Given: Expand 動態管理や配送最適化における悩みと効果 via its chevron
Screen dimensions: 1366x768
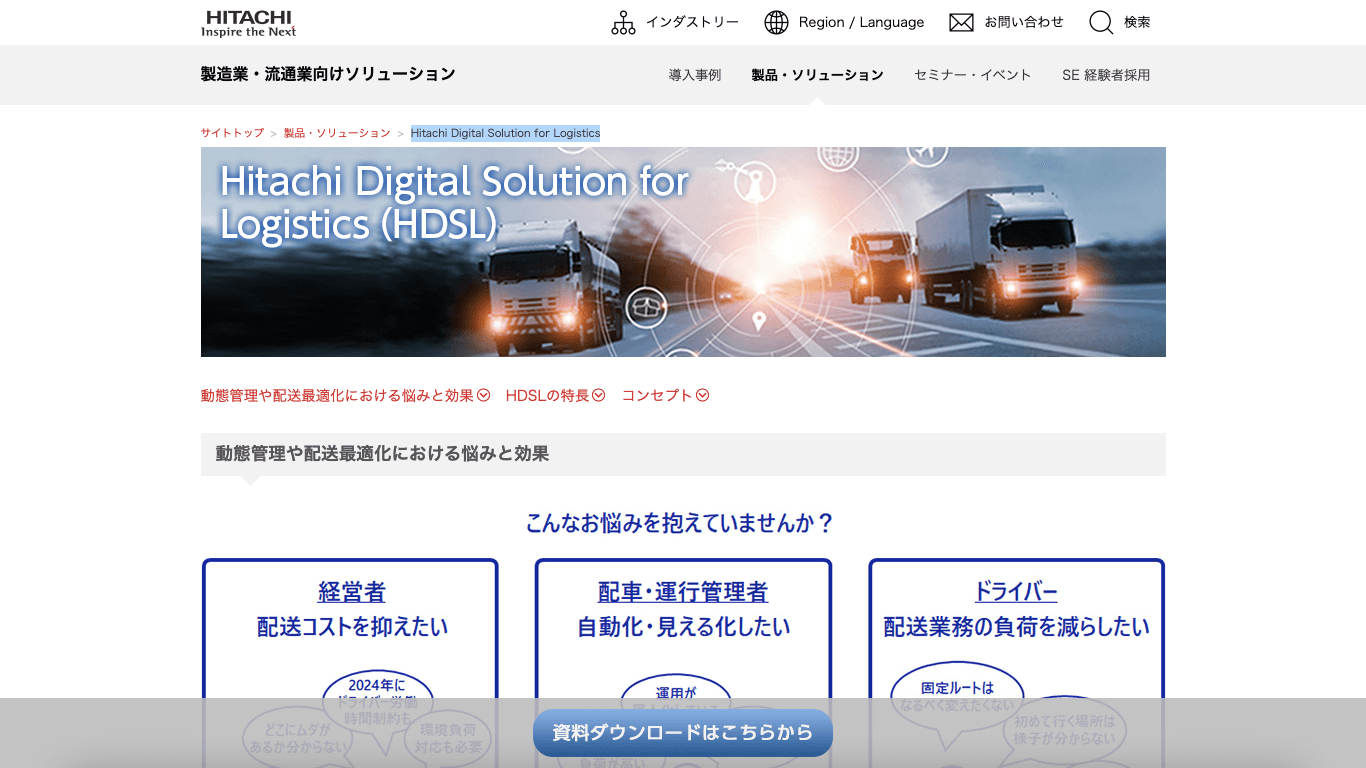Looking at the screenshot, I should click(x=484, y=395).
